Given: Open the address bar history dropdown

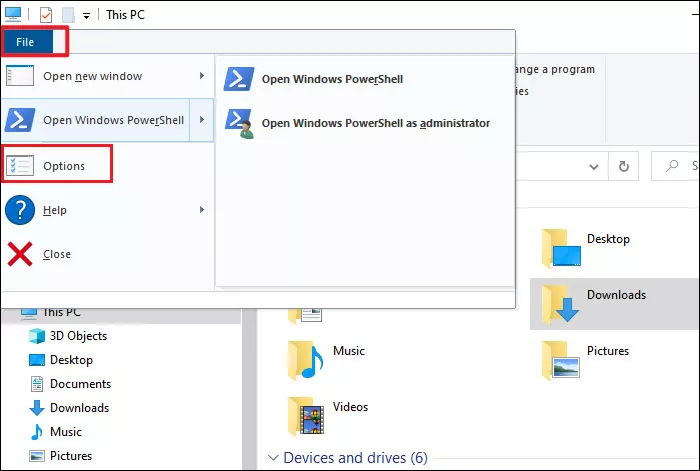Looking at the screenshot, I should (594, 167).
